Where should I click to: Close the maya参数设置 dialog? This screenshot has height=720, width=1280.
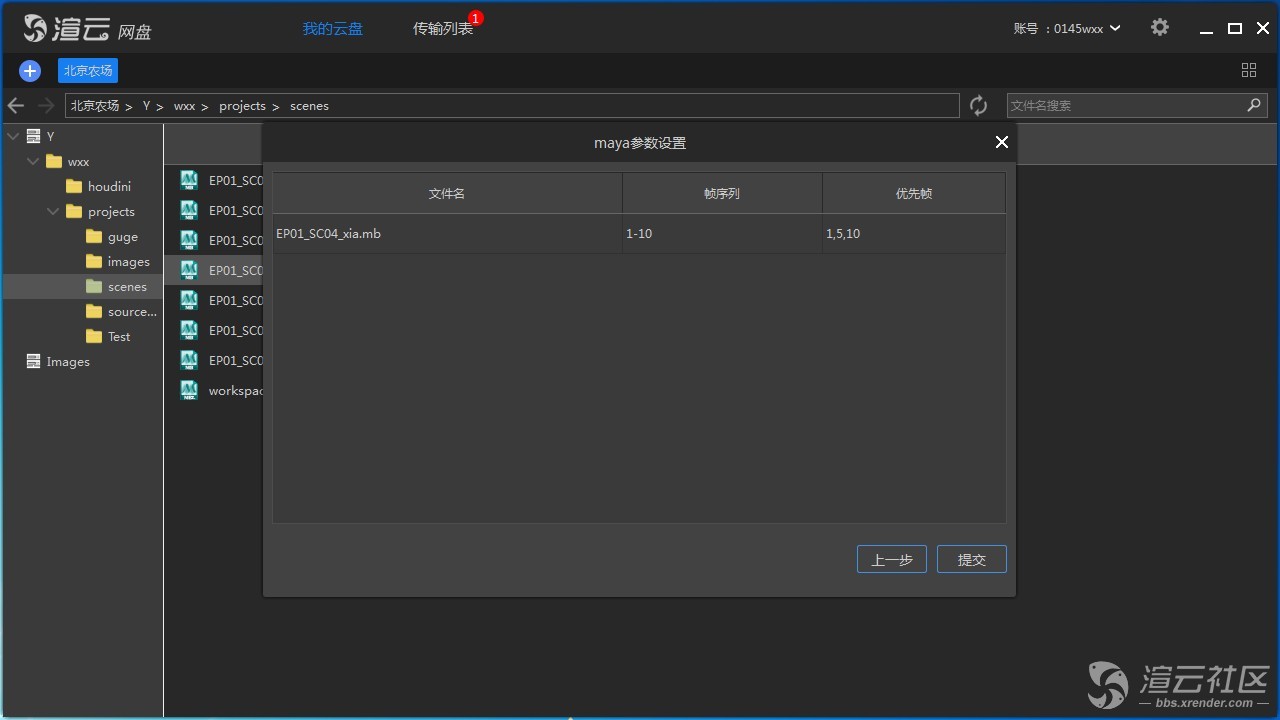point(1001,143)
